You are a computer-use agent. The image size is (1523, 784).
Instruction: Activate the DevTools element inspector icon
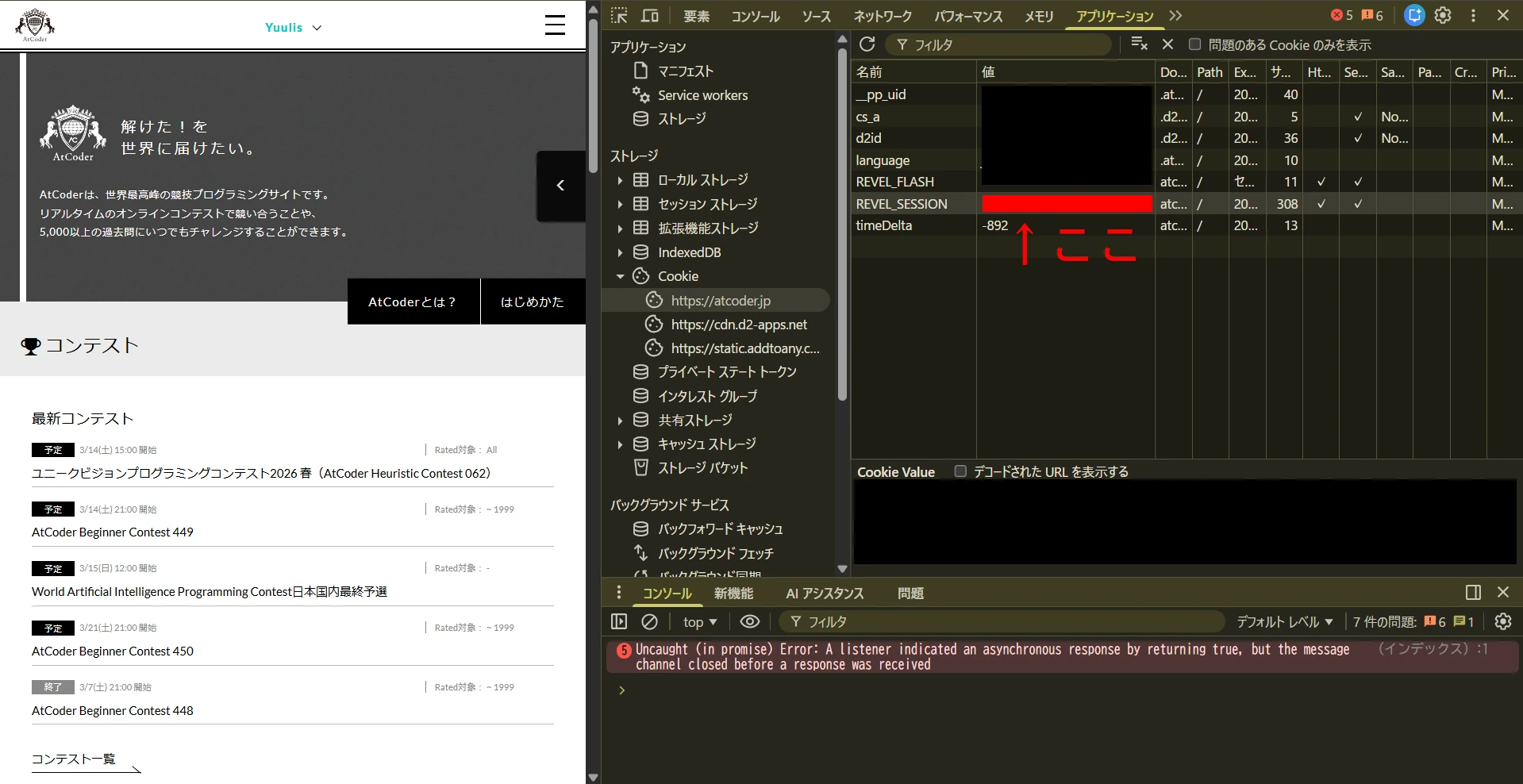(x=619, y=16)
